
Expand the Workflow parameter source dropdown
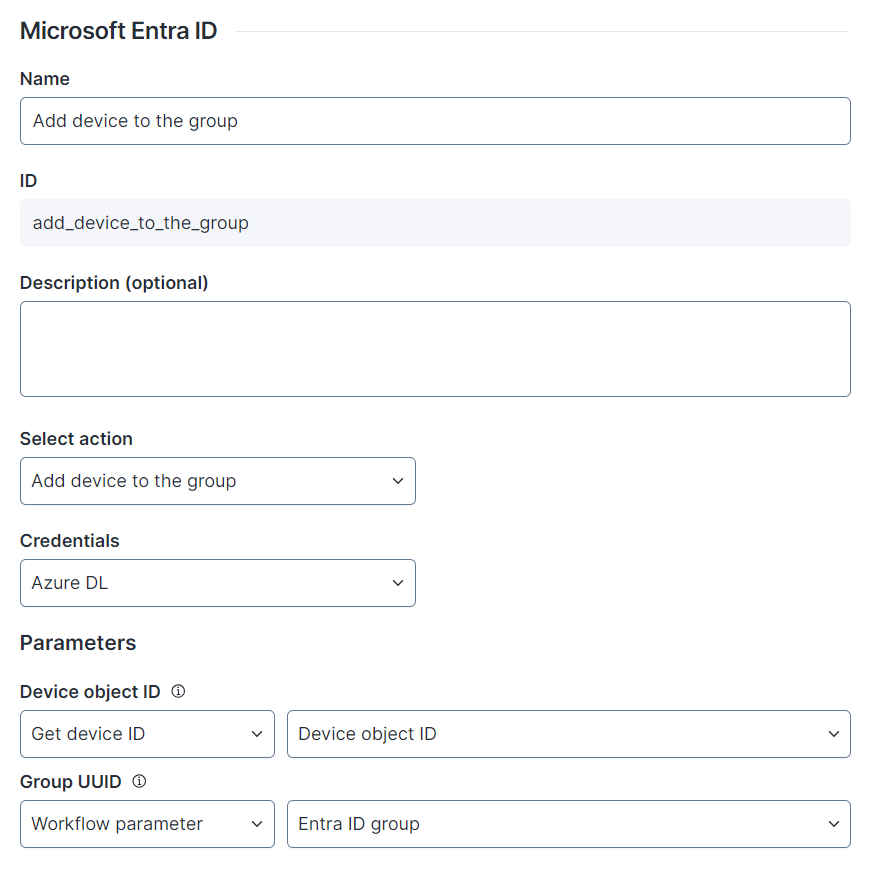point(147,824)
